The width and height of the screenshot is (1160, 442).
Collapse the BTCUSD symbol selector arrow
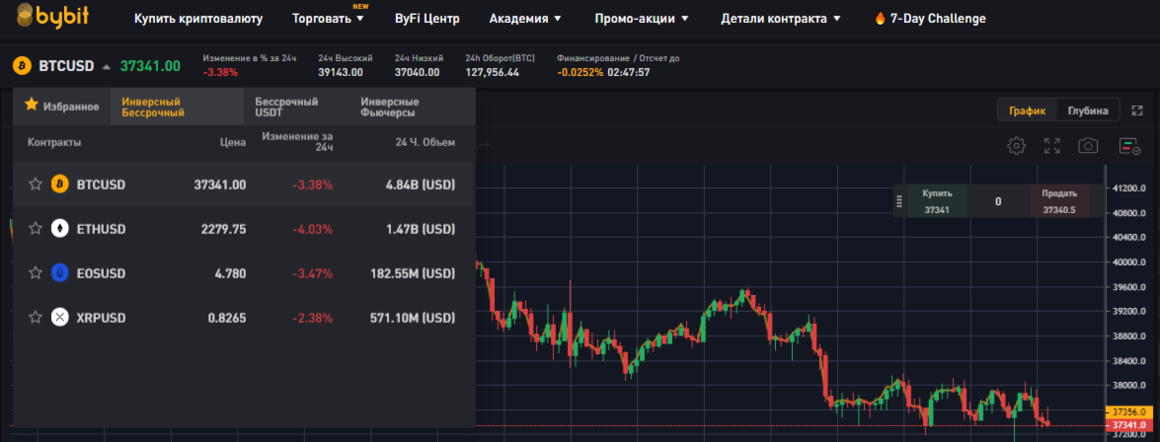coord(106,67)
